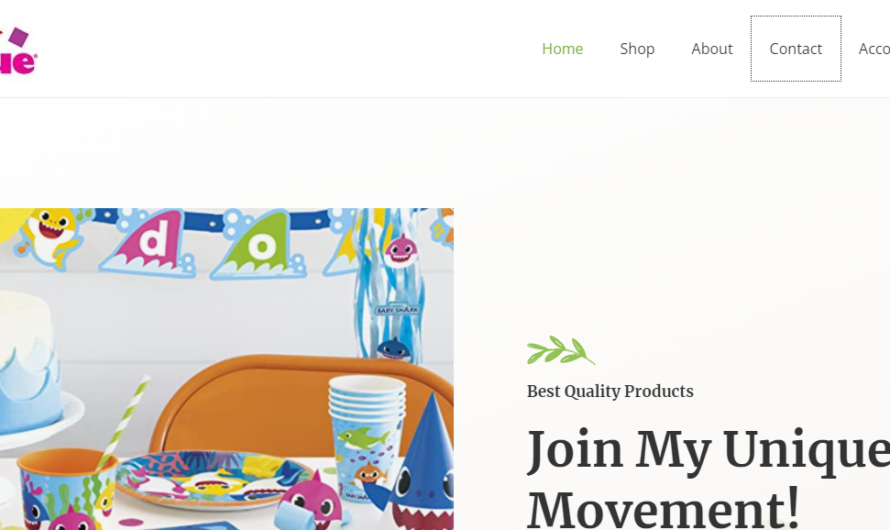The width and height of the screenshot is (890, 530).
Task: Click the yellow shark banner cutout
Action: 51,235
